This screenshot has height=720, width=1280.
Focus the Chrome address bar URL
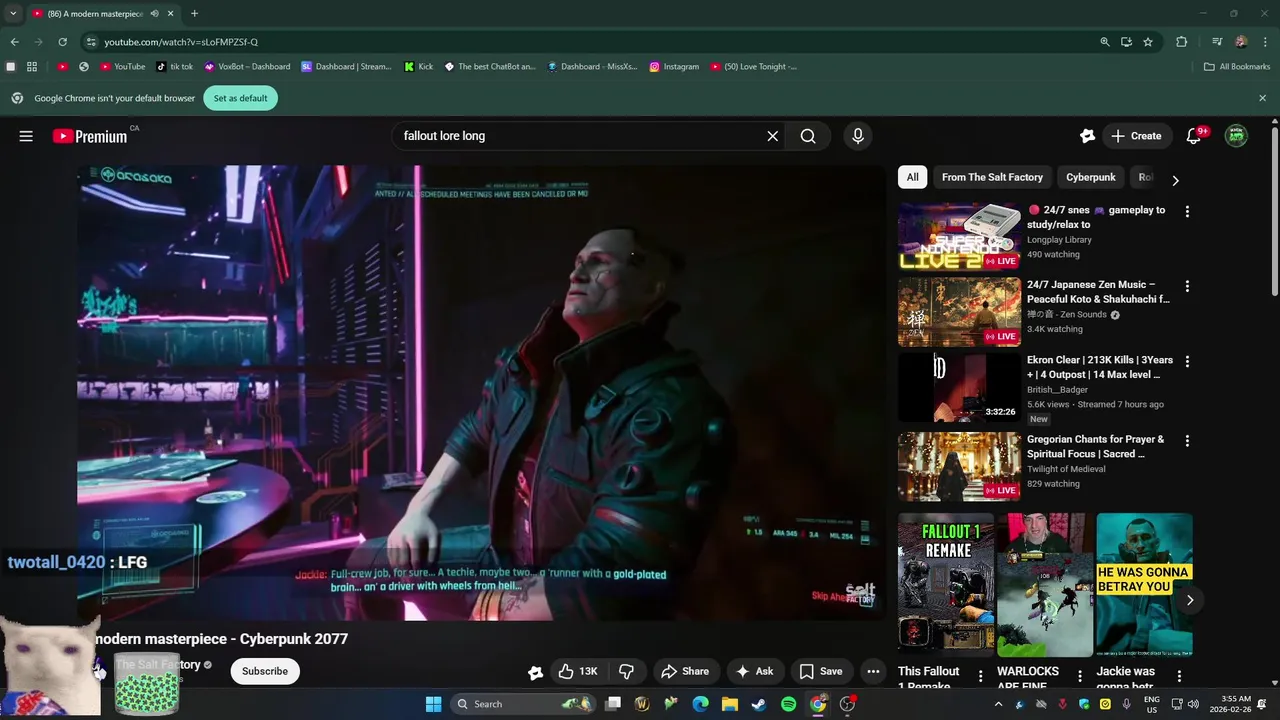tap(181, 42)
